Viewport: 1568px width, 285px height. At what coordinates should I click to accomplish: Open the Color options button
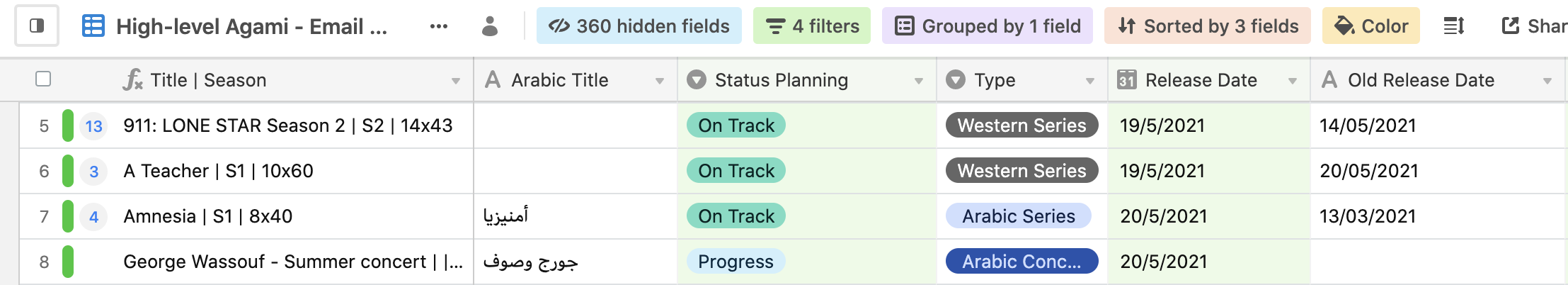[x=1371, y=26]
